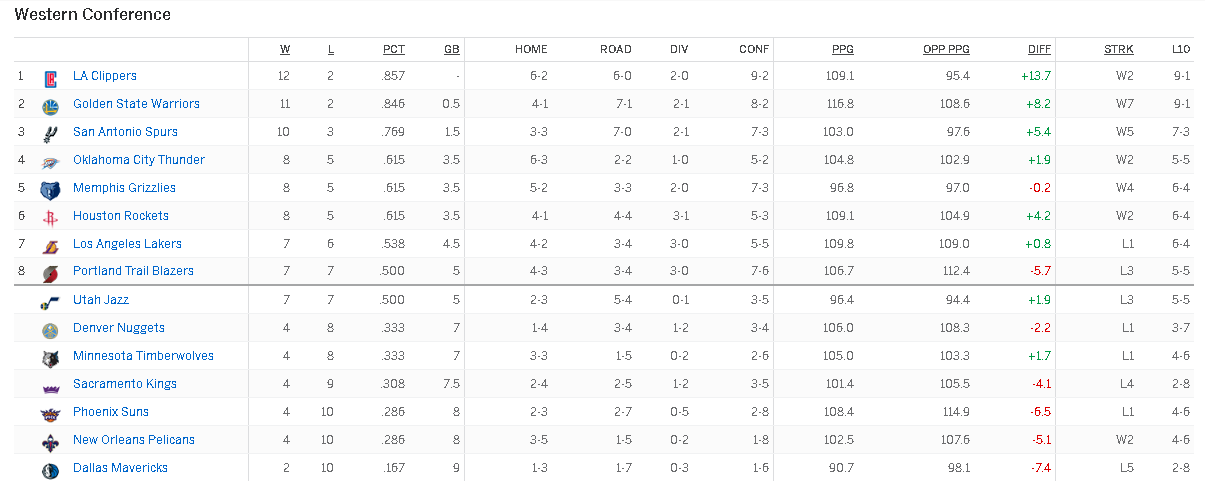Click the San Antonio Spurs logo
Screen dimensions: 1205x490
(x=51, y=133)
